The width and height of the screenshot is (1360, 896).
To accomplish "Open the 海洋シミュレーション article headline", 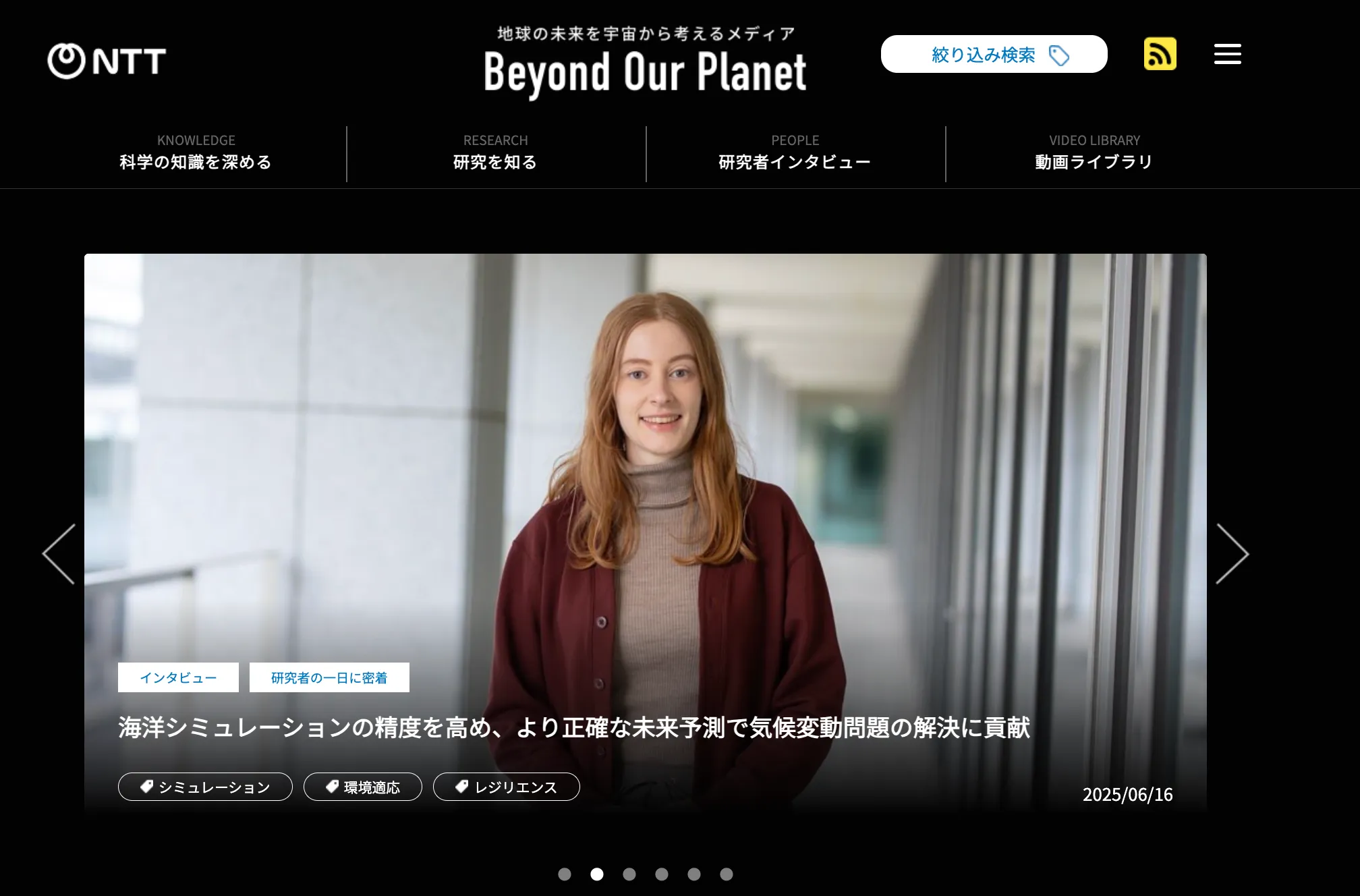I will tap(573, 728).
